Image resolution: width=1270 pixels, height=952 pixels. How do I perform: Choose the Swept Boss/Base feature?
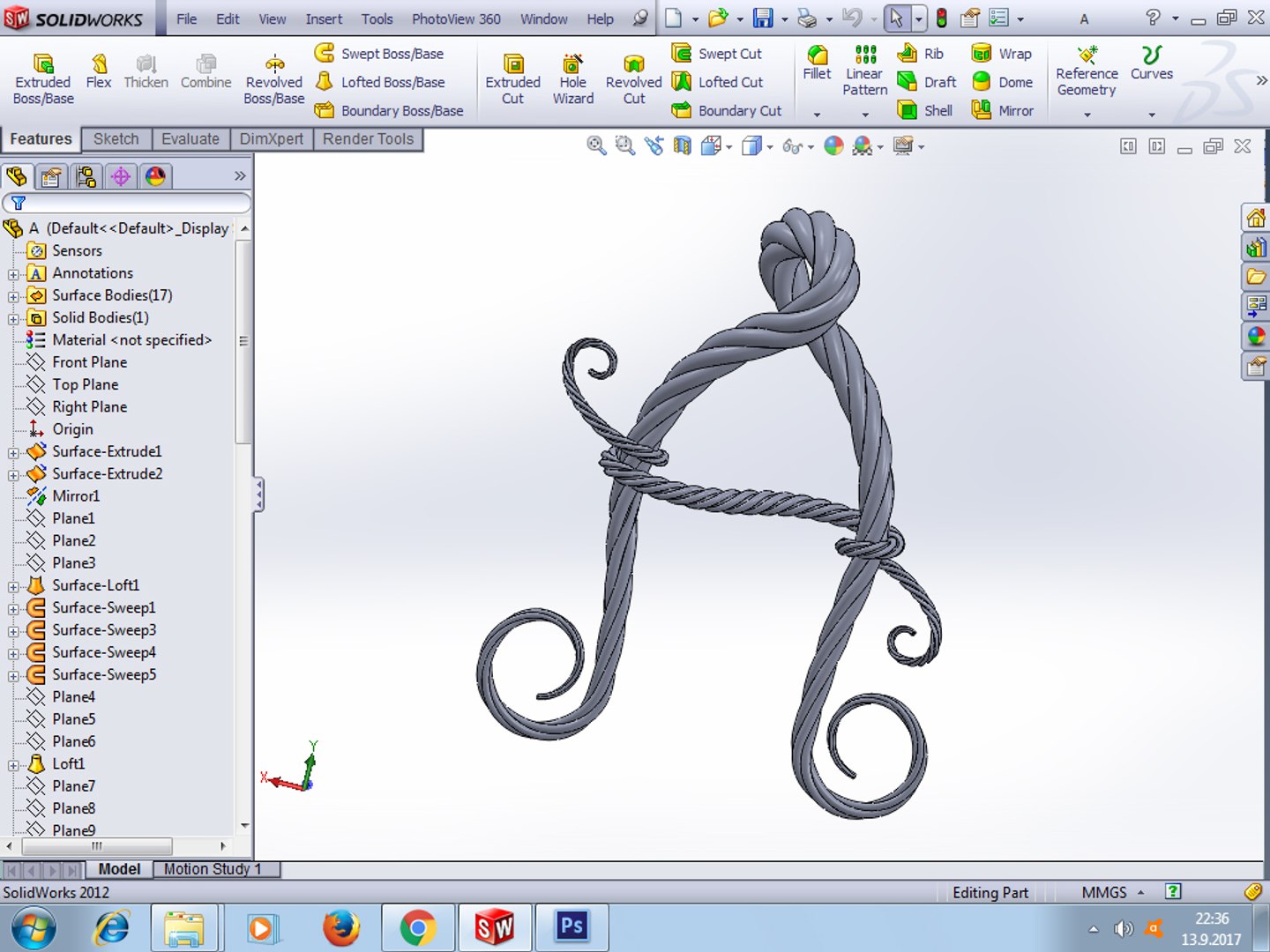(379, 54)
